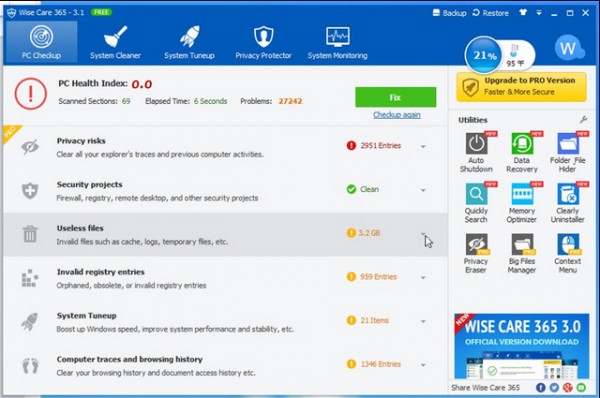The height and width of the screenshot is (398, 600).
Task: Click the footprints browsing history icon
Action: pos(30,365)
